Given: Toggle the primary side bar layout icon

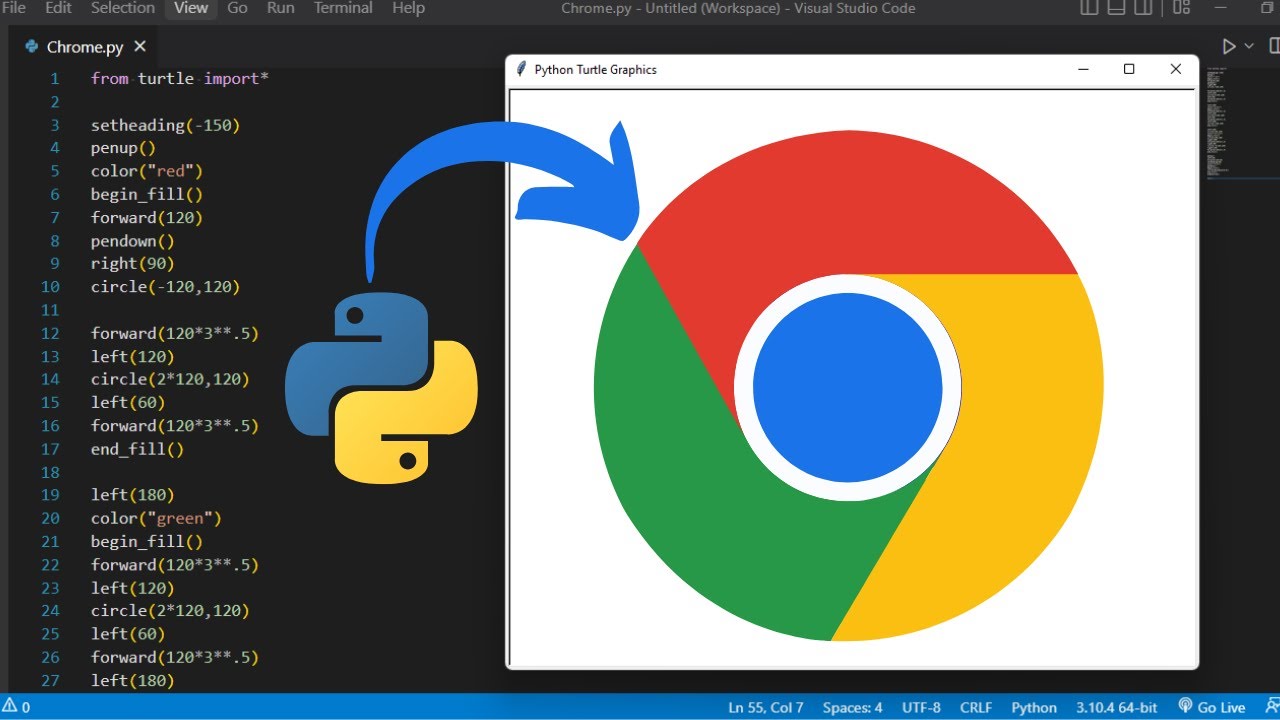Looking at the screenshot, I should [x=1090, y=8].
